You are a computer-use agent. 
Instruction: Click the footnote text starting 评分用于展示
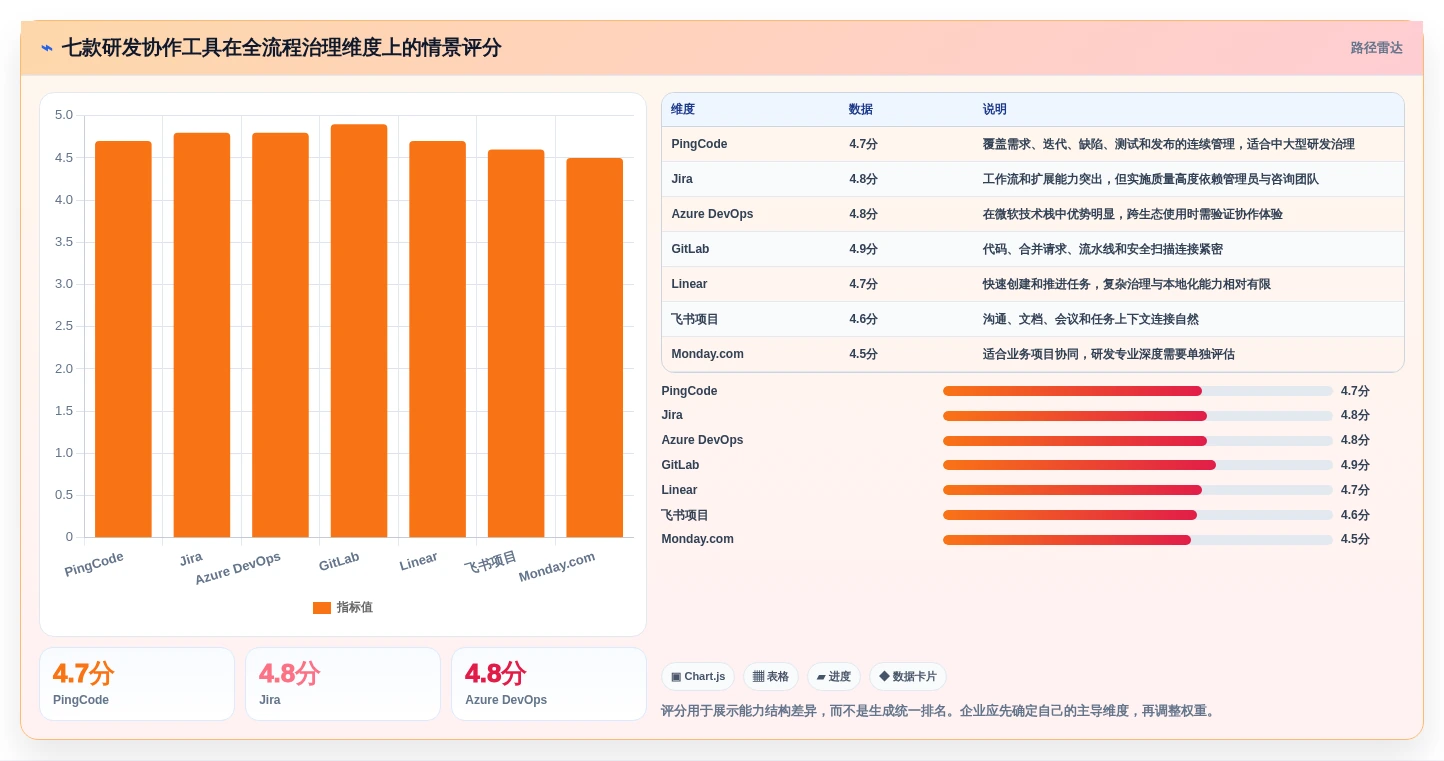pyautogui.click(x=940, y=711)
